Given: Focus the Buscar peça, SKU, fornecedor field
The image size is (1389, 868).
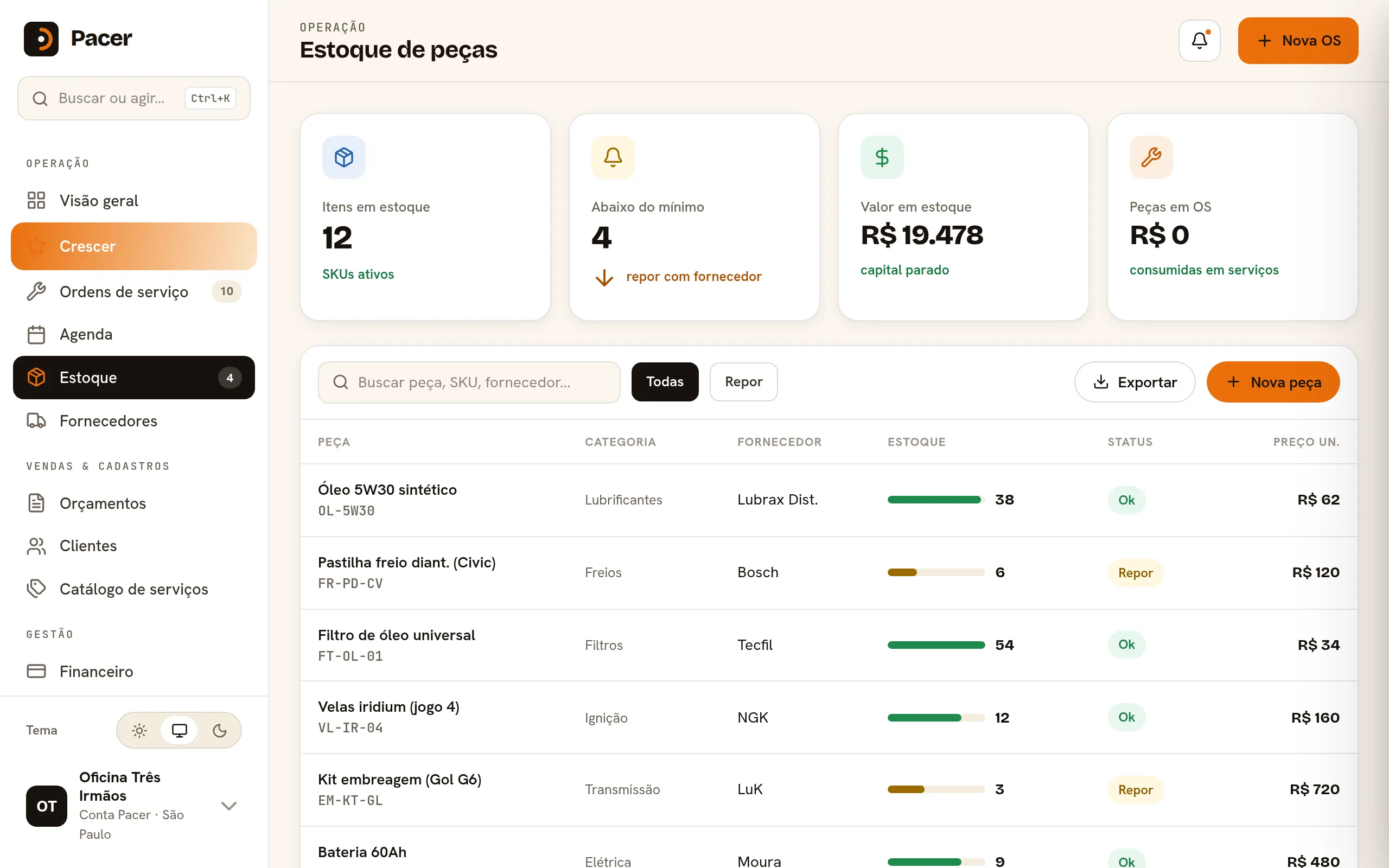Looking at the screenshot, I should pyautogui.click(x=469, y=382).
